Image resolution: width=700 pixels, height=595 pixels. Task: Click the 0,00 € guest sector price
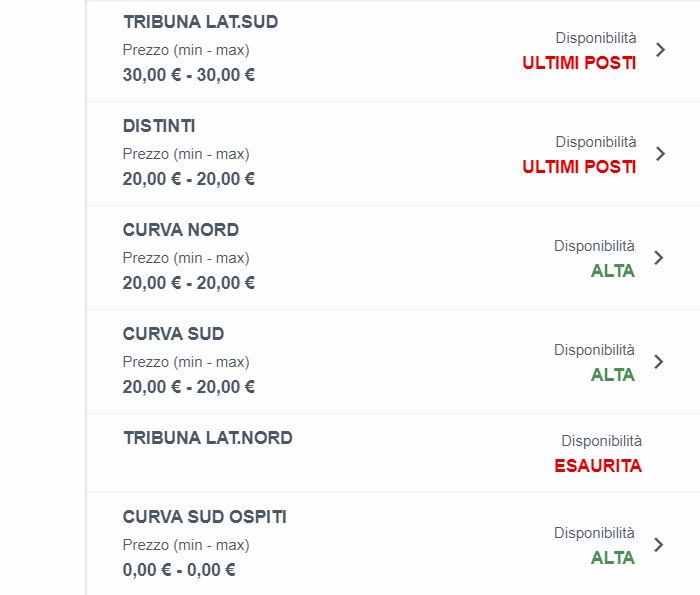tap(179, 570)
